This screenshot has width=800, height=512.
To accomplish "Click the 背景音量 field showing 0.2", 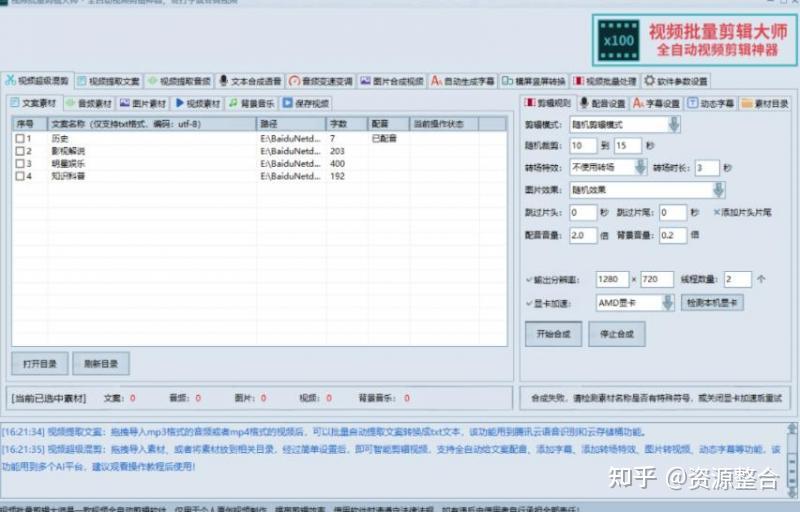I will point(672,235).
